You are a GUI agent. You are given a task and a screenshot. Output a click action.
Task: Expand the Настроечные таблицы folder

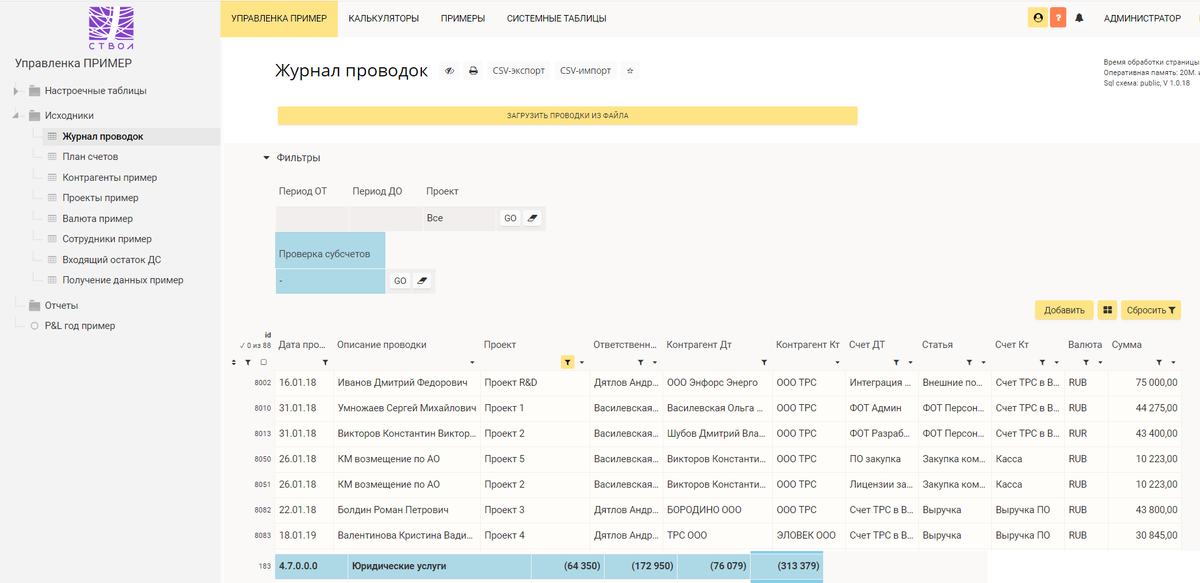point(16,91)
